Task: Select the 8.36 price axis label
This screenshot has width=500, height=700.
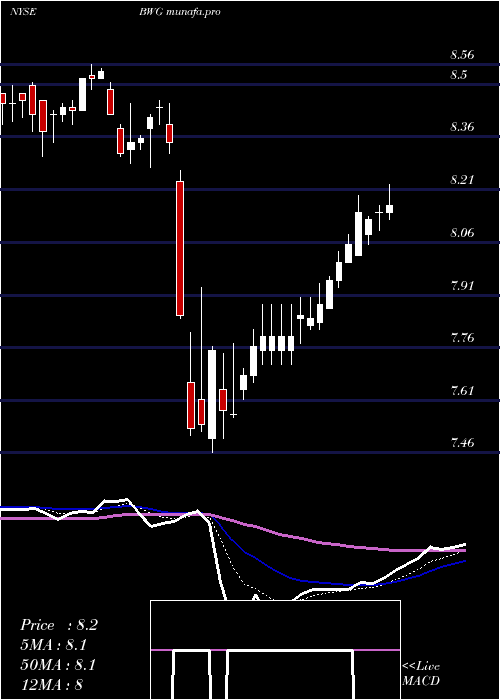Action: 462,127
